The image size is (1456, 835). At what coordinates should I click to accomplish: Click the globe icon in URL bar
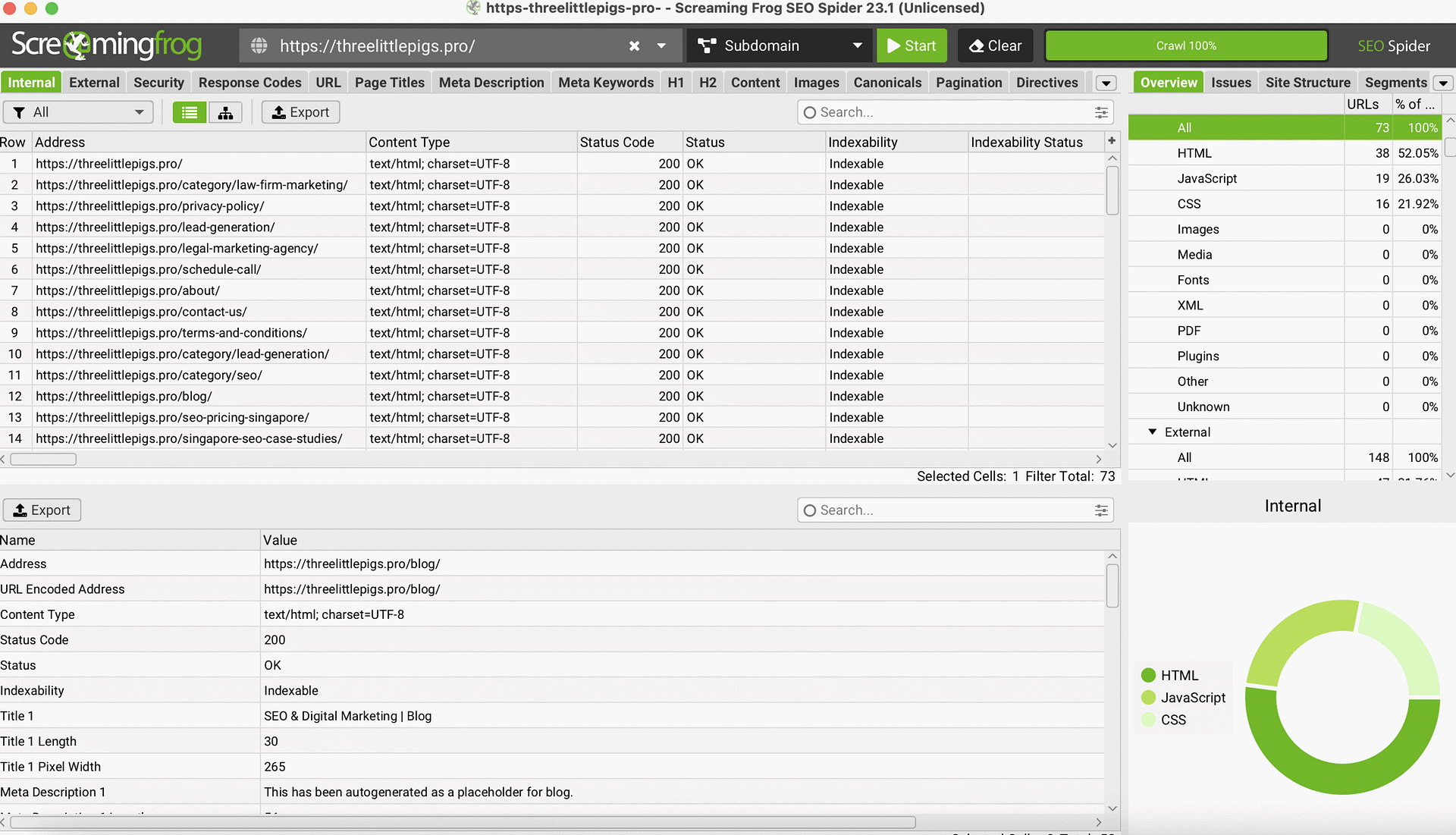(259, 46)
